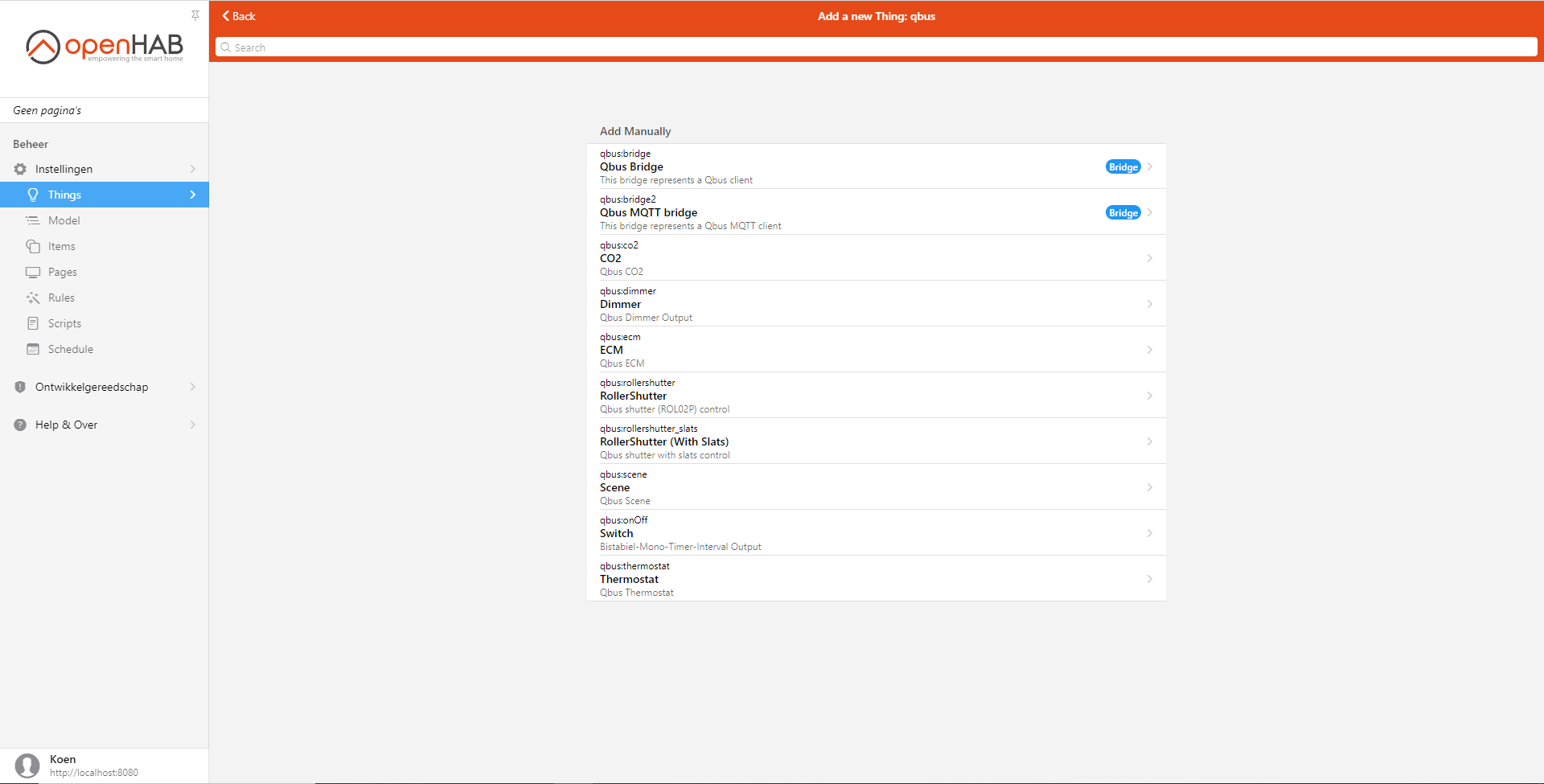Click the Search input field
This screenshot has width=1544, height=784.
[x=877, y=47]
